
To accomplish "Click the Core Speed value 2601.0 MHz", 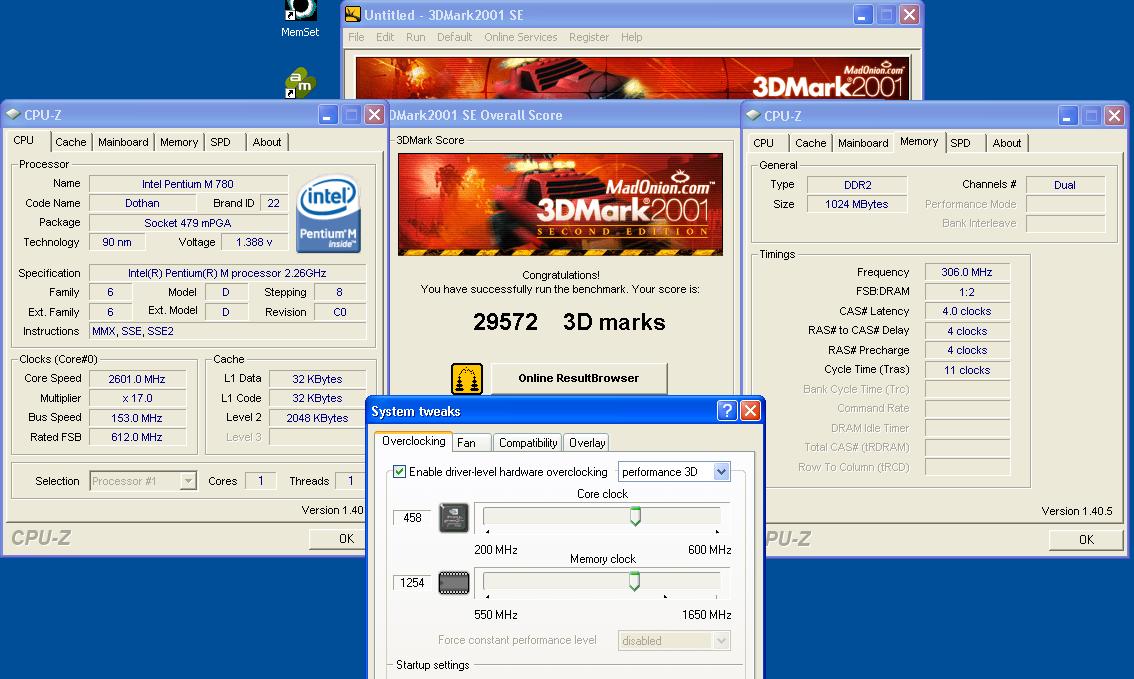I will click(137, 379).
